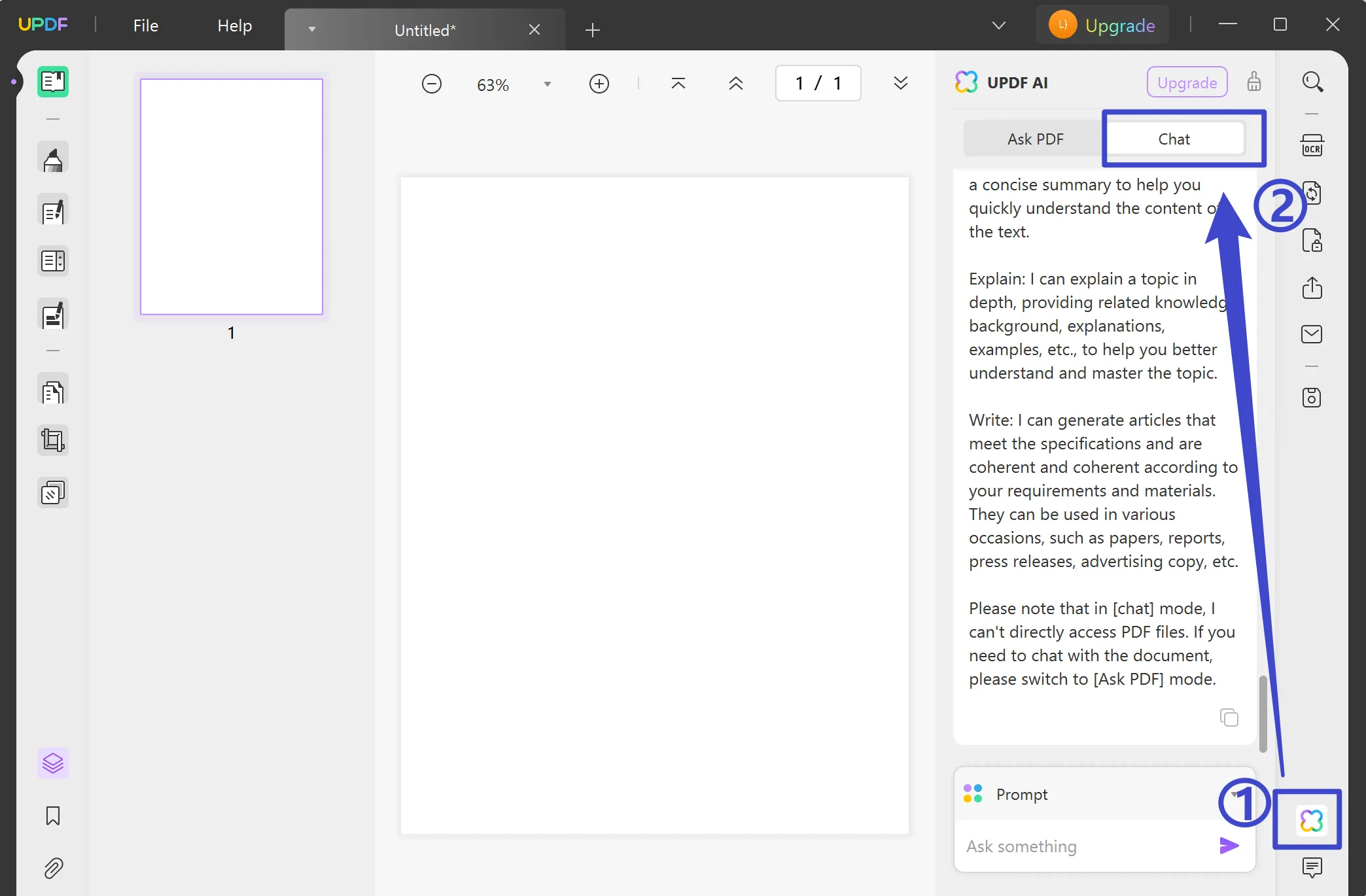The width and height of the screenshot is (1366, 896).
Task: Open the Help menu
Action: [x=234, y=26]
